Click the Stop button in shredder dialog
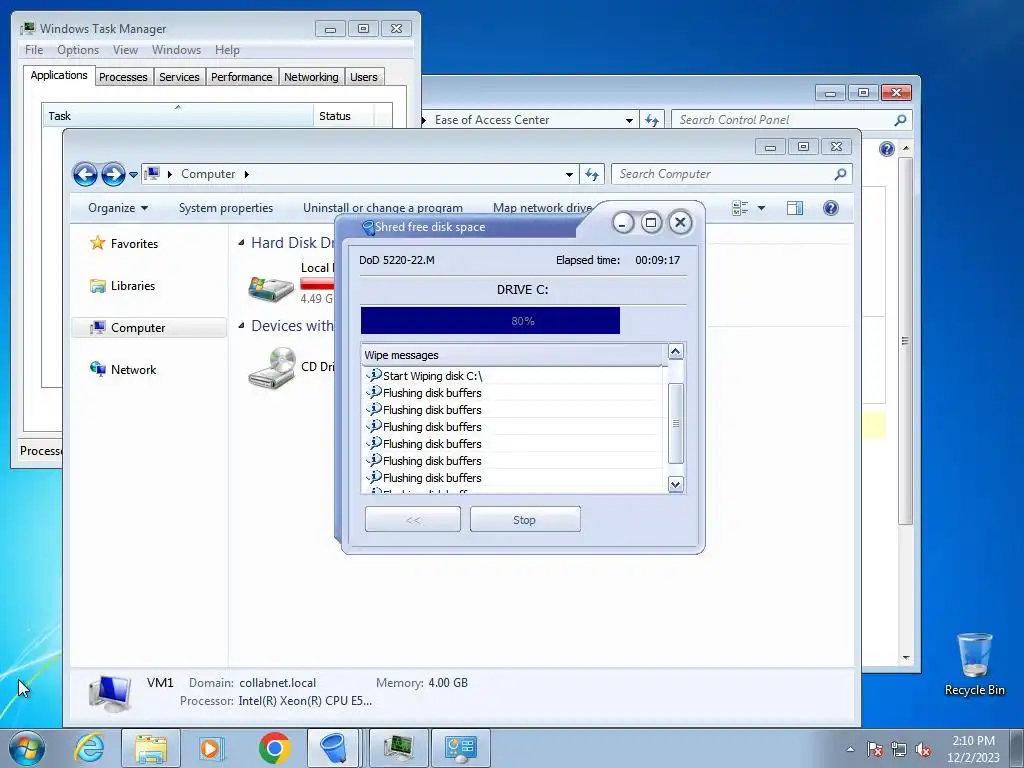Viewport: 1024px width, 768px height. click(x=525, y=520)
